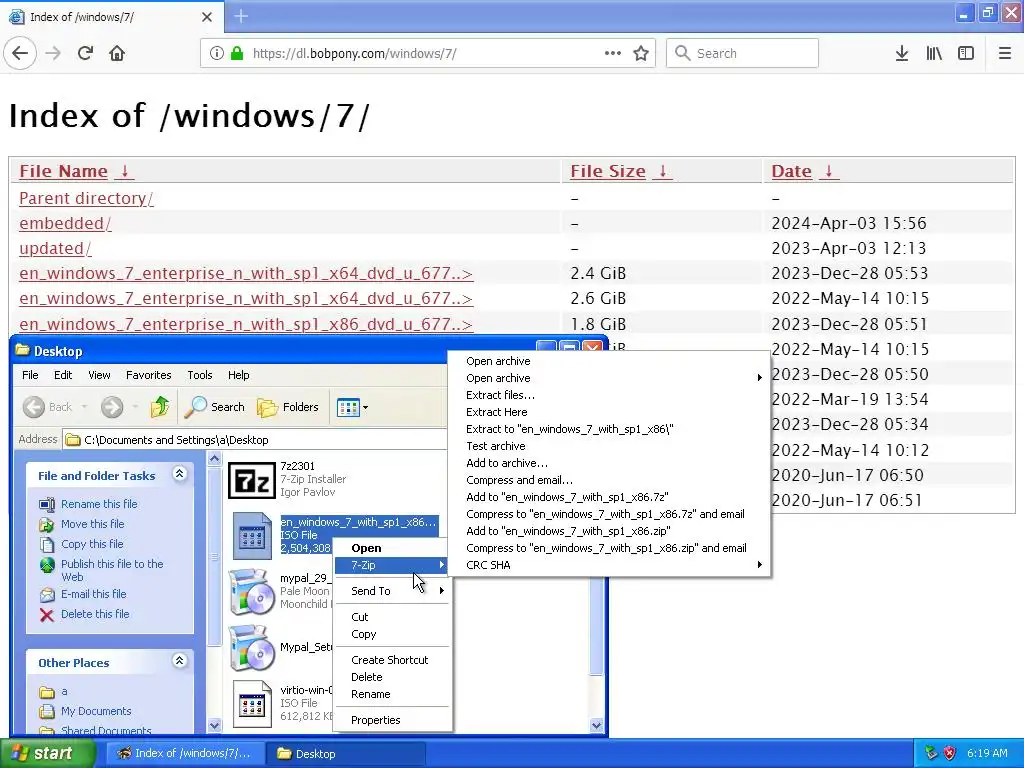The height and width of the screenshot is (768, 1024).
Task: Open the Tools menu in Desktop window
Action: click(199, 375)
